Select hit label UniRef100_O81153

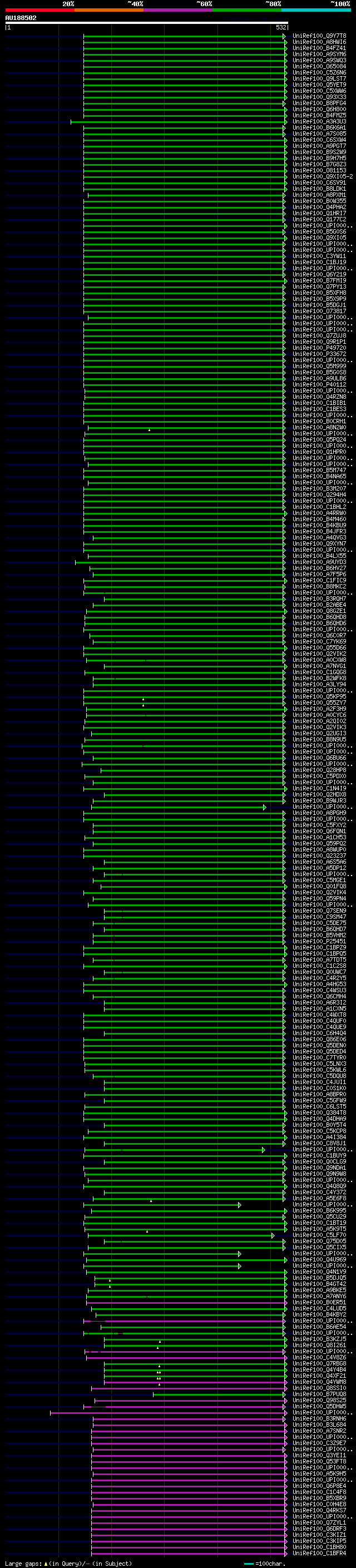(x=319, y=170)
